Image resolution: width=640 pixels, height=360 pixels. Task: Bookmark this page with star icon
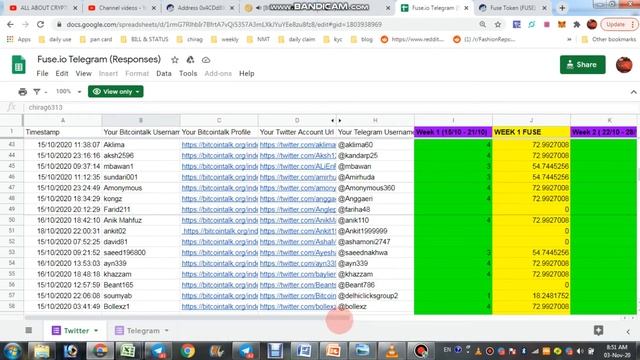(x=498, y=24)
